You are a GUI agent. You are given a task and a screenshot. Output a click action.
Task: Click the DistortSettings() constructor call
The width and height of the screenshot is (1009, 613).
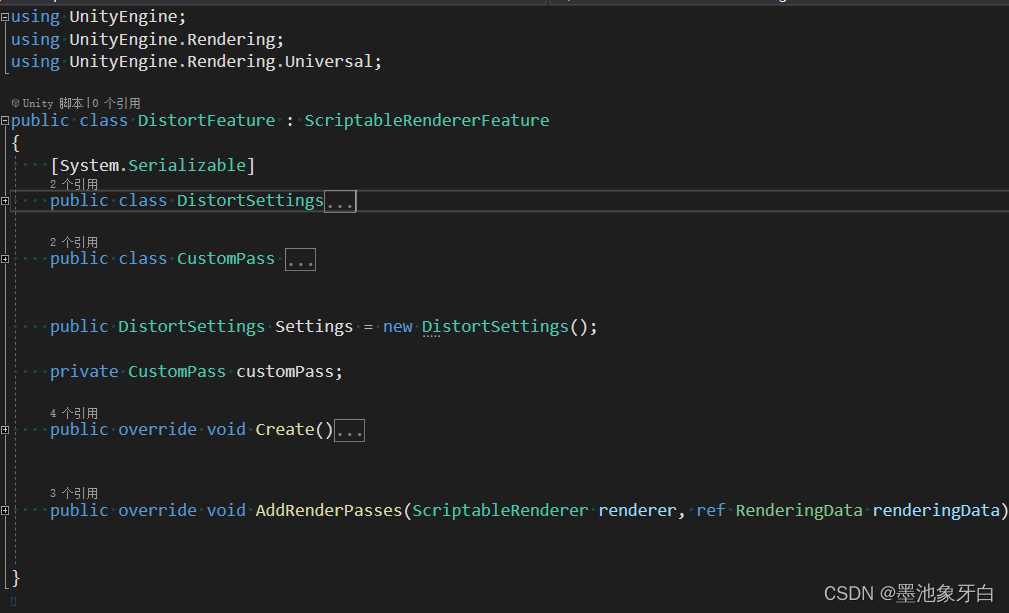[504, 327]
